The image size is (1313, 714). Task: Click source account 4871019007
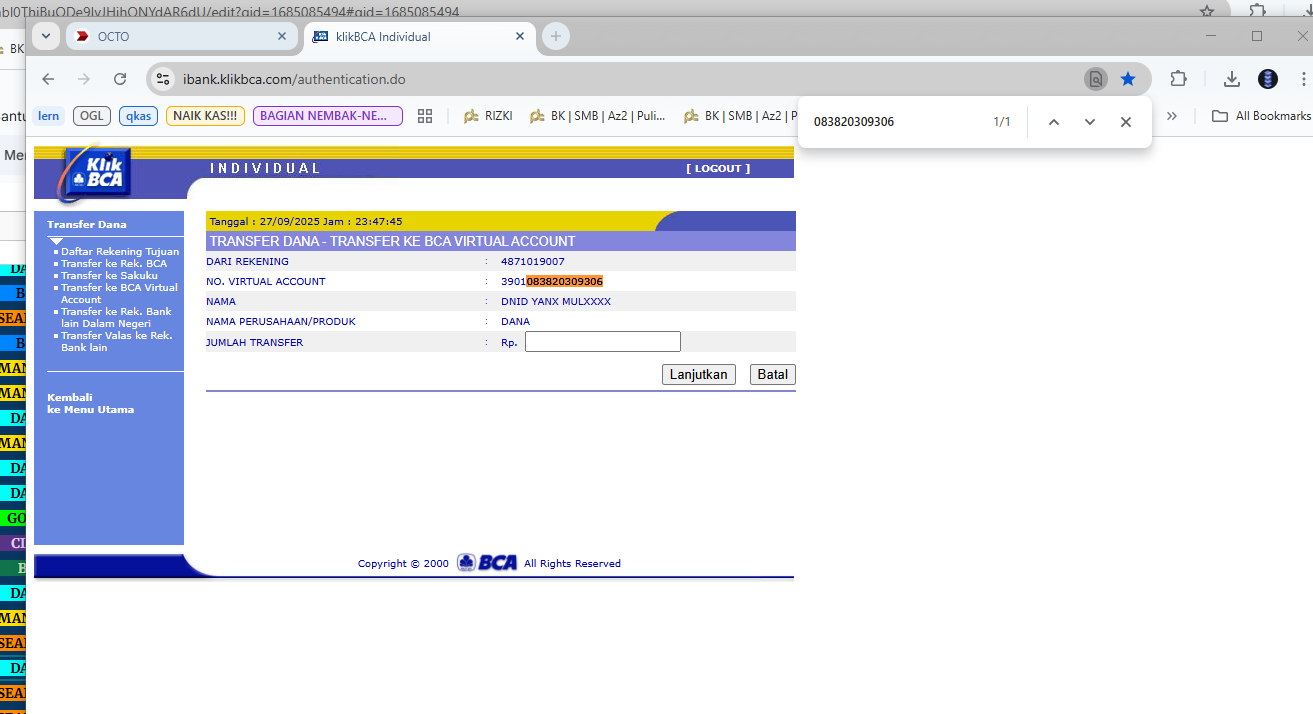(533, 262)
